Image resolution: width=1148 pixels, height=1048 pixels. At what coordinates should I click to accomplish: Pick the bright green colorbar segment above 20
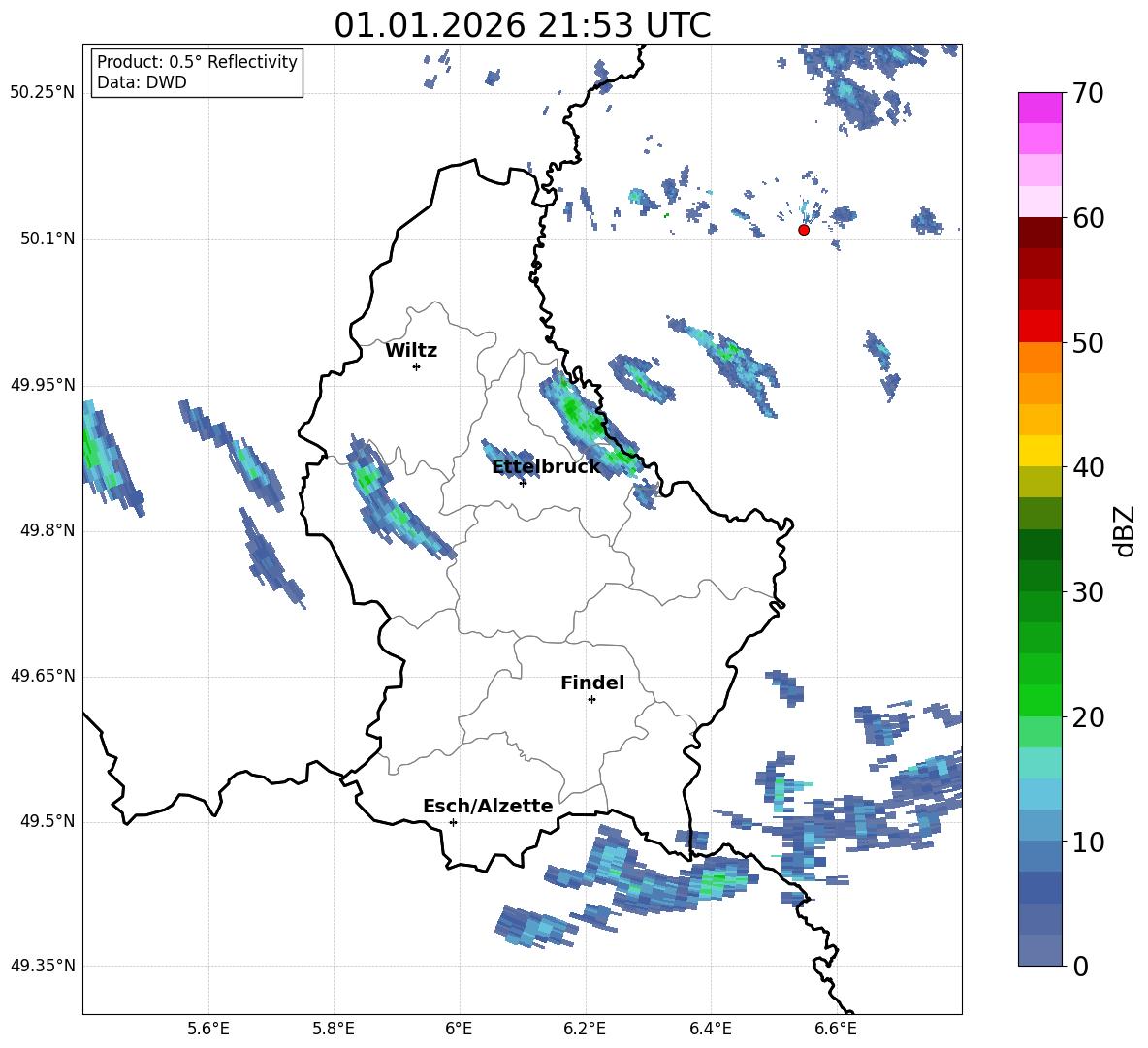pyautogui.click(x=1039, y=700)
